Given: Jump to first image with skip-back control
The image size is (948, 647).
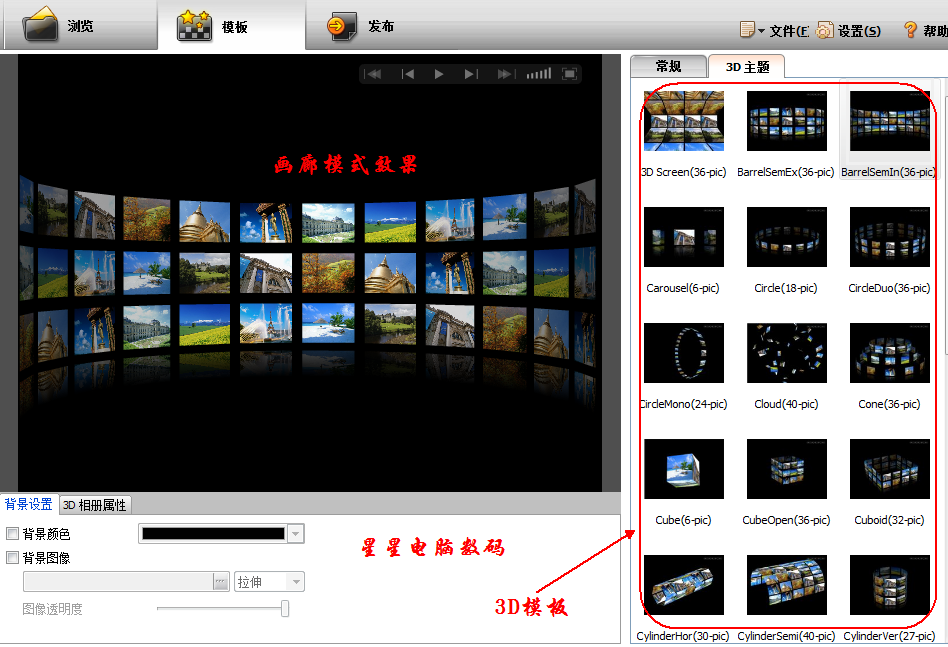Looking at the screenshot, I should (374, 73).
